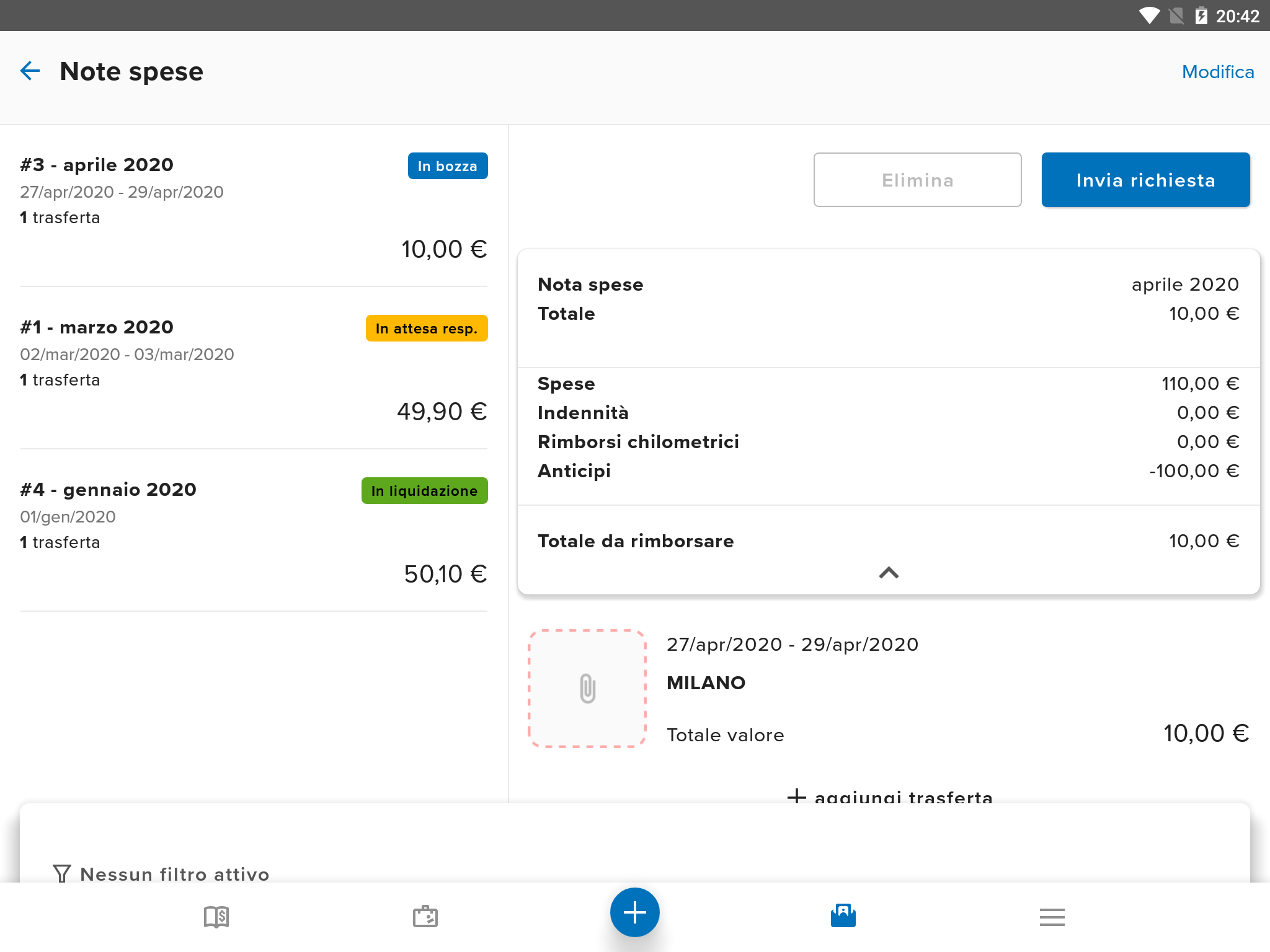Viewport: 1270px width, 952px height.
Task: Click the In liquidazione status badge
Action: (425, 491)
